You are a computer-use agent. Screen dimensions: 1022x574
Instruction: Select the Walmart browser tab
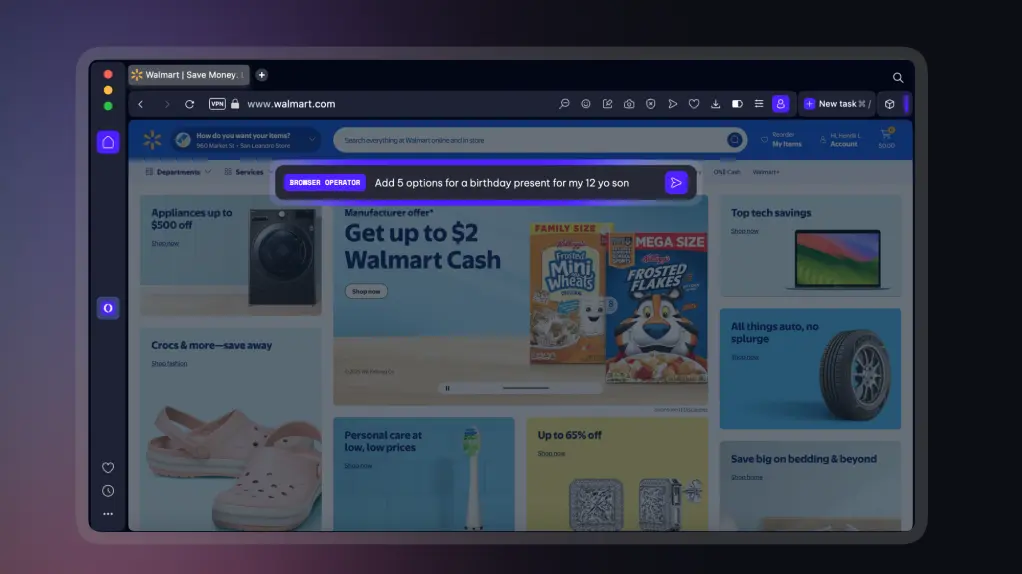[x=189, y=75]
